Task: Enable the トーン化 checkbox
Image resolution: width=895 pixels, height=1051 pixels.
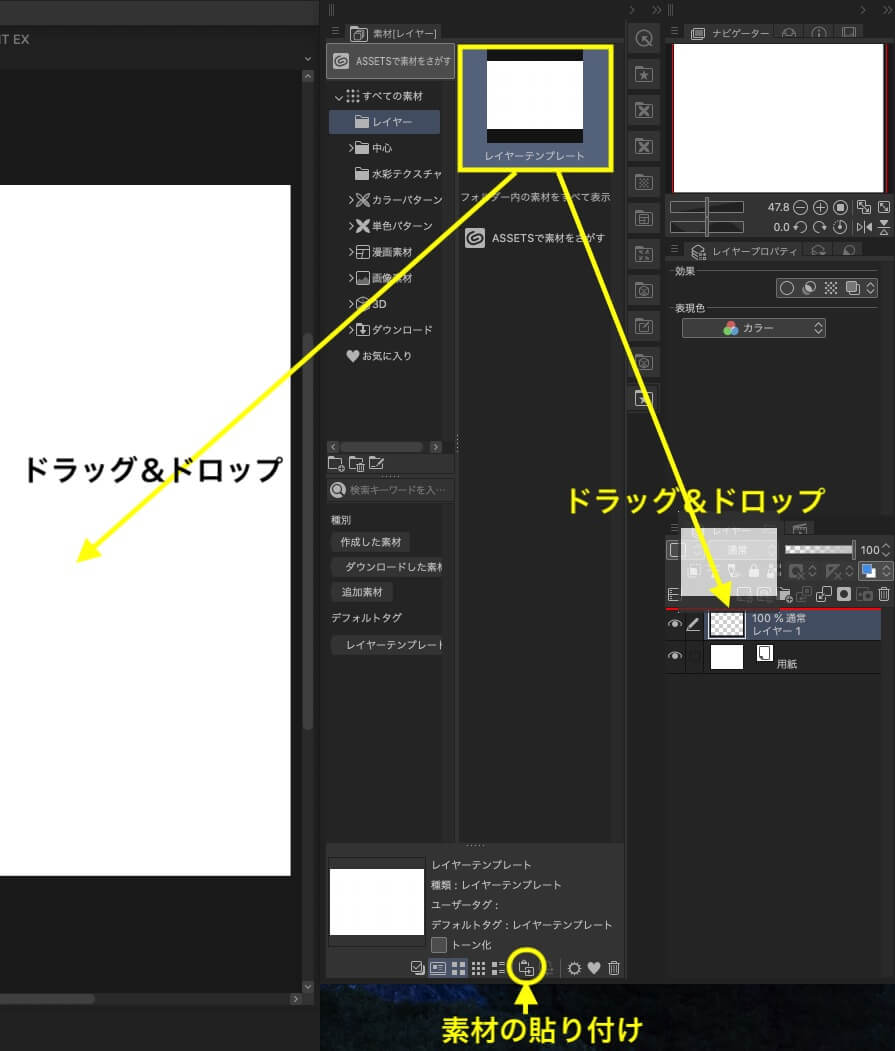Action: click(438, 944)
